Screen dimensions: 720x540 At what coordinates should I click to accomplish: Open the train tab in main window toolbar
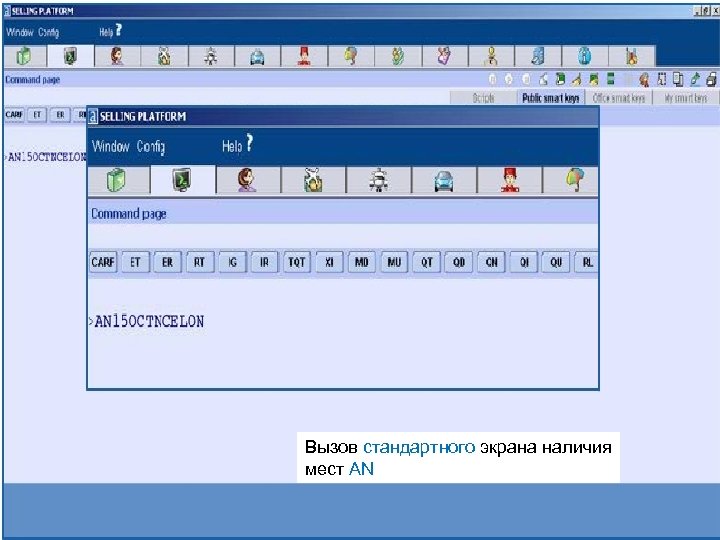pos(211,56)
